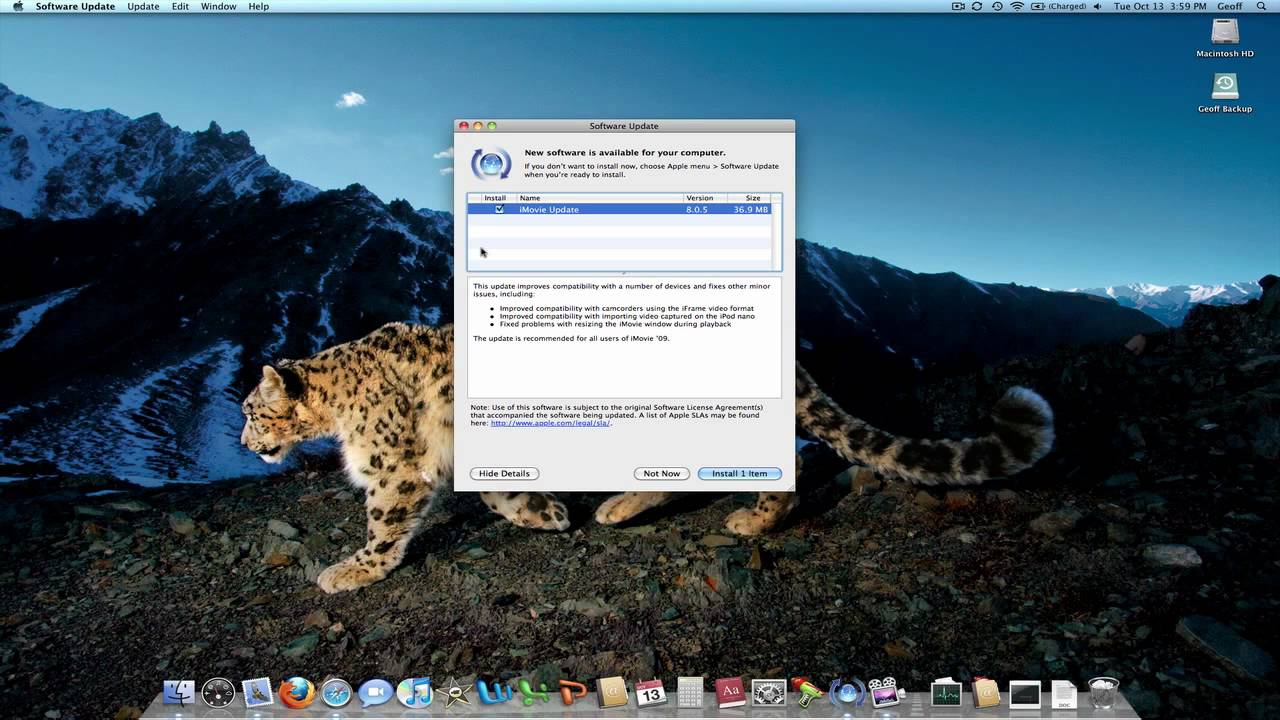Open the apple.com/legal/sla link
The image size is (1280, 720).
[550, 423]
